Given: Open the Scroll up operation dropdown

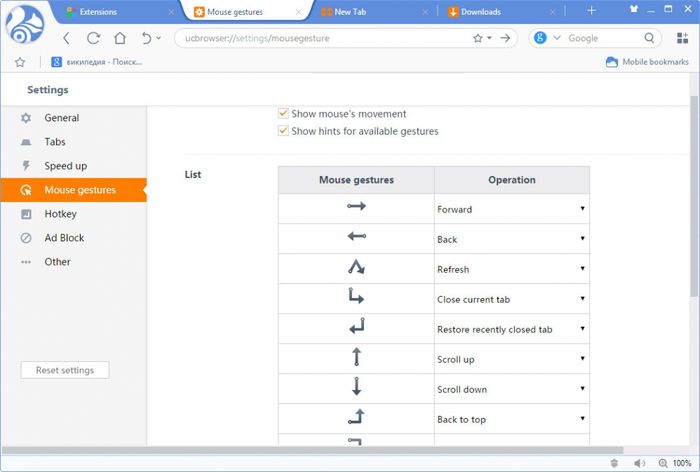Looking at the screenshot, I should click(x=512, y=359).
